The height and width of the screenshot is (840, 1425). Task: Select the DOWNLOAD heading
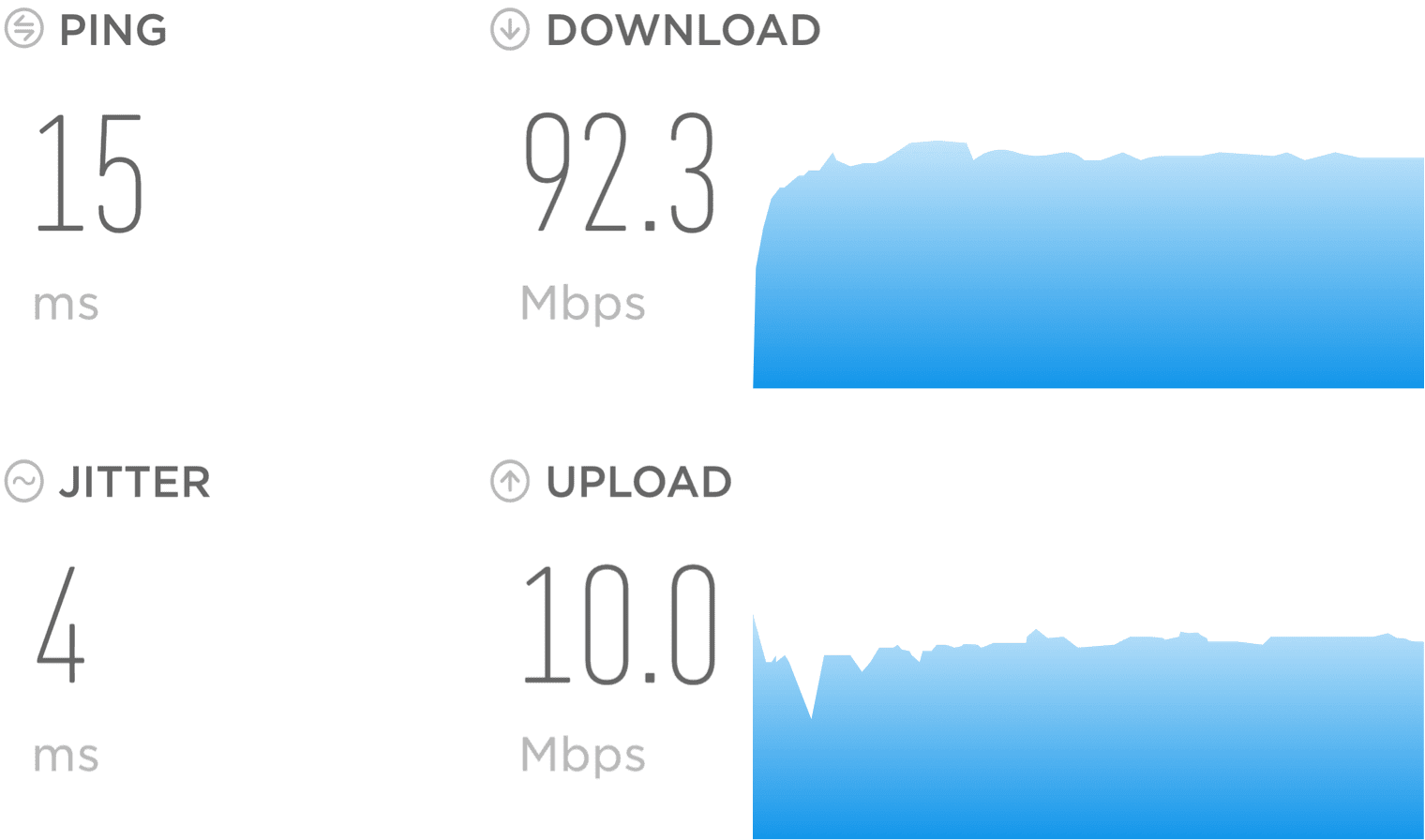683,30
